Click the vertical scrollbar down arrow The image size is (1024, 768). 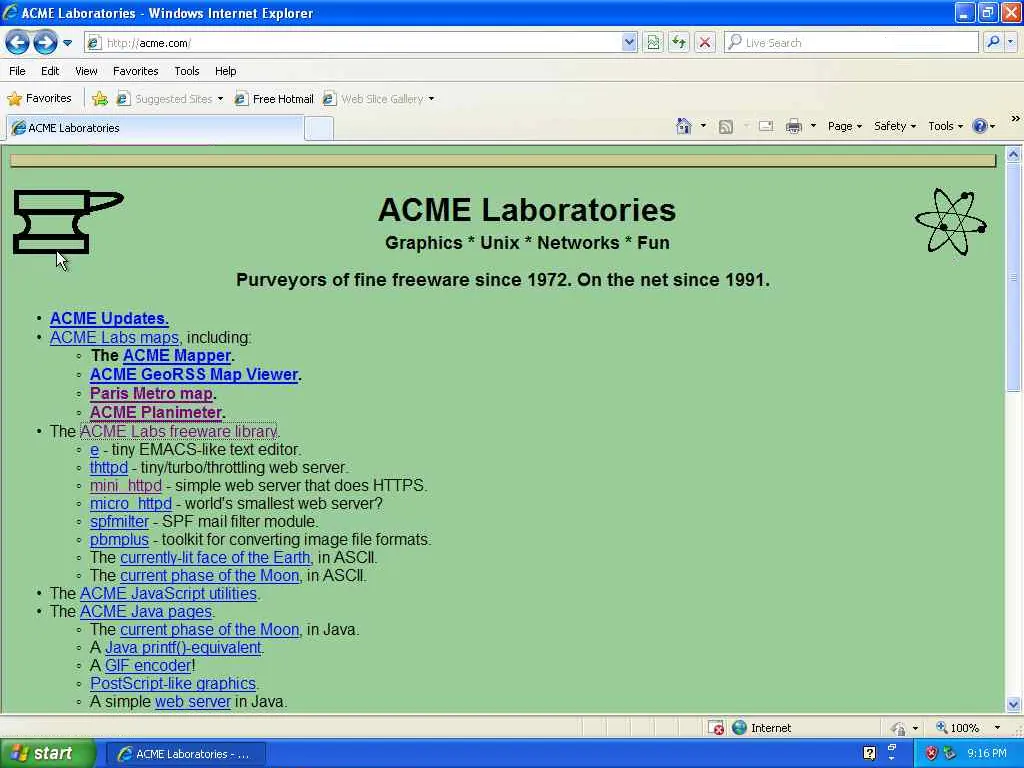(x=1014, y=704)
